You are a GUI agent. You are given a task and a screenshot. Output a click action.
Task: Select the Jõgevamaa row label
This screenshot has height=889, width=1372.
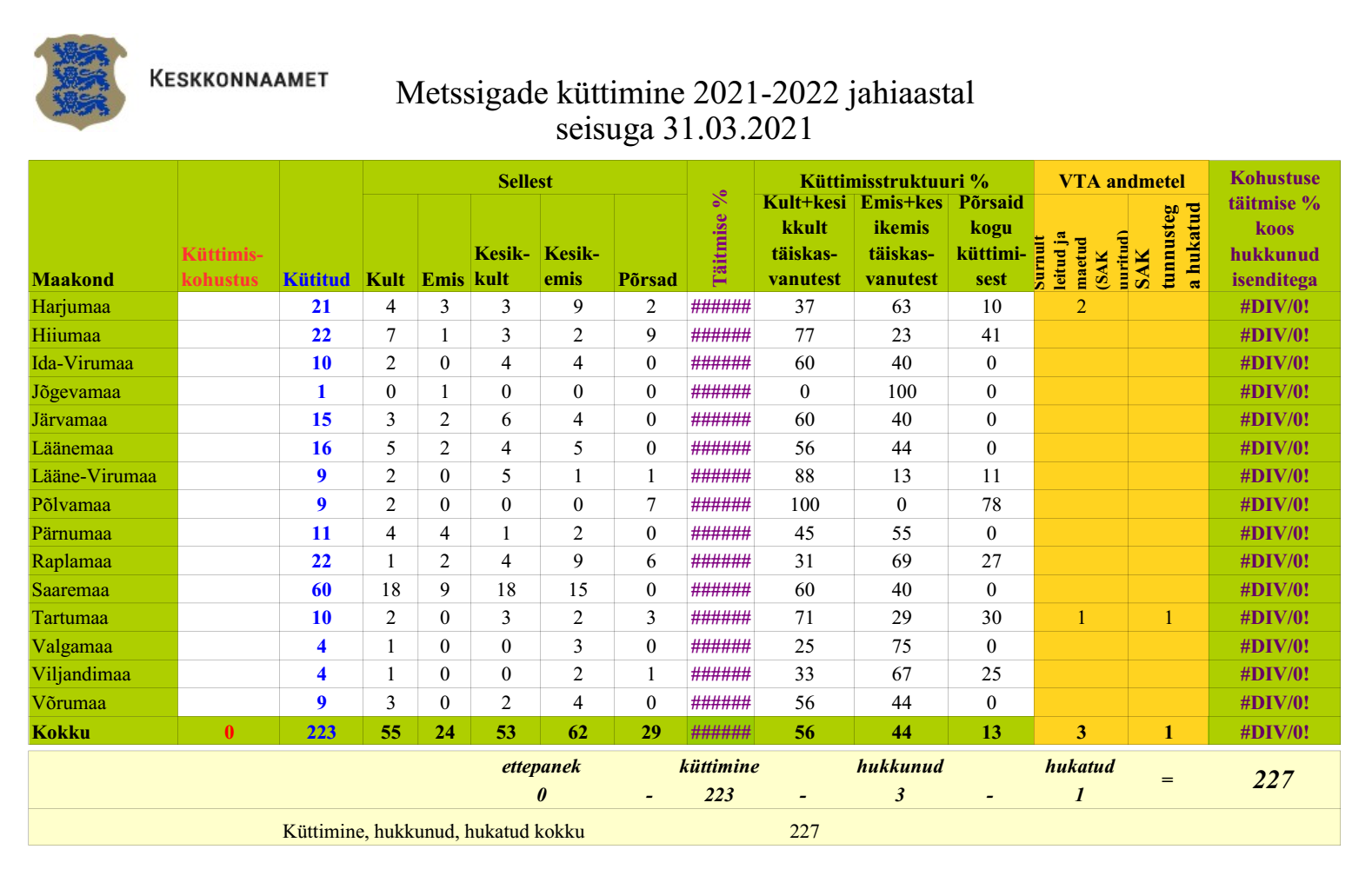click(x=77, y=392)
